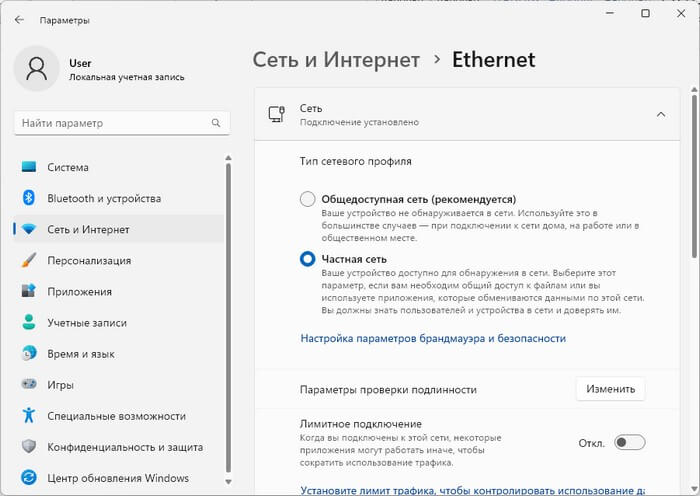The width and height of the screenshot is (700, 496).
Task: Open Конфиденциальность и защита category
Action: 119,447
